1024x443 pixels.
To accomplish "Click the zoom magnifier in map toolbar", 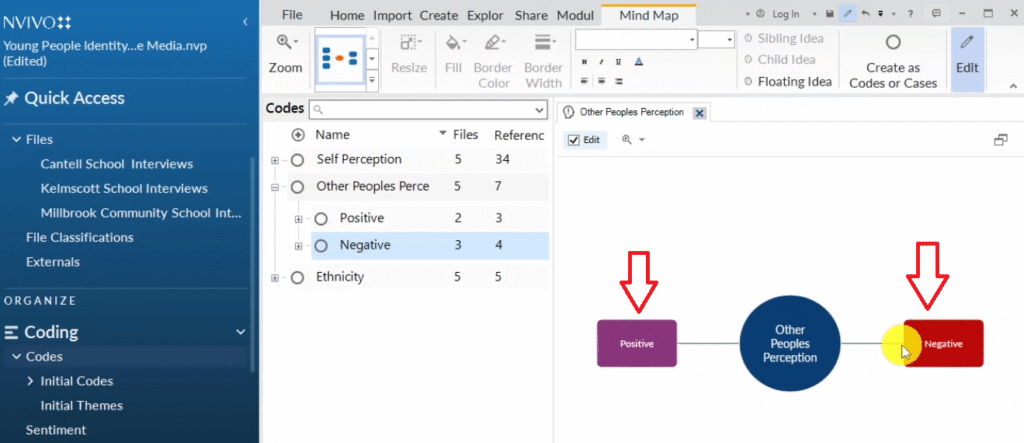I will pos(628,140).
